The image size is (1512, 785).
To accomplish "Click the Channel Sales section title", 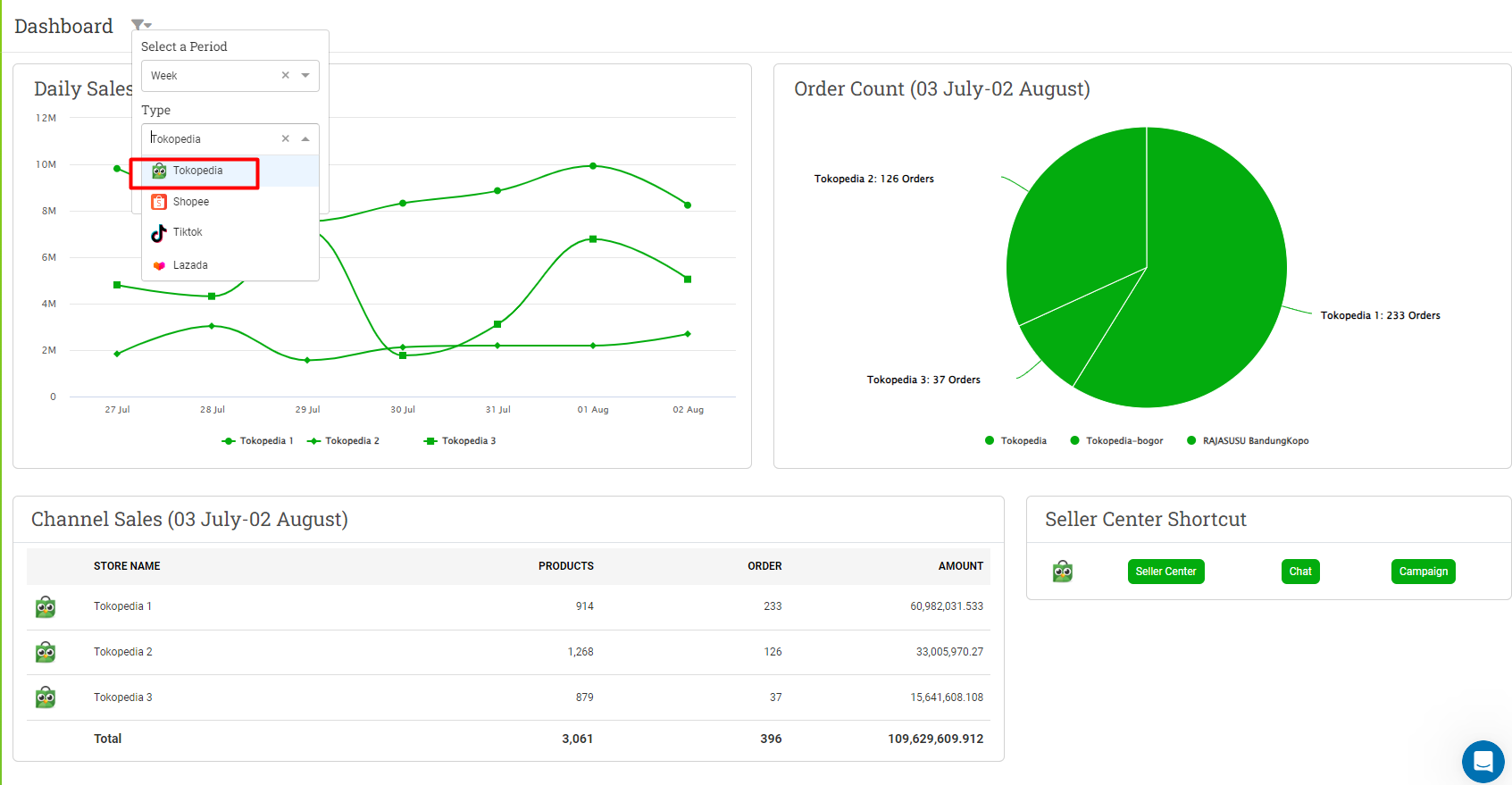I will click(x=189, y=519).
